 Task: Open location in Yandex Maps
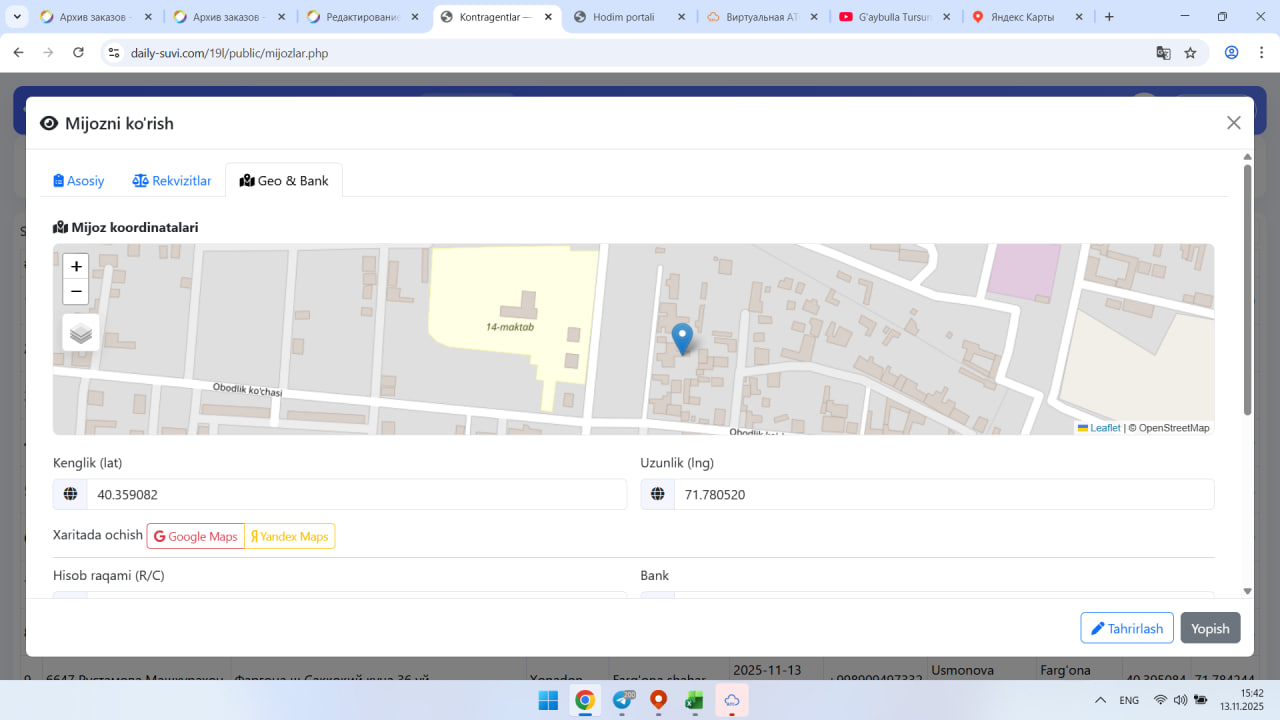tap(290, 536)
